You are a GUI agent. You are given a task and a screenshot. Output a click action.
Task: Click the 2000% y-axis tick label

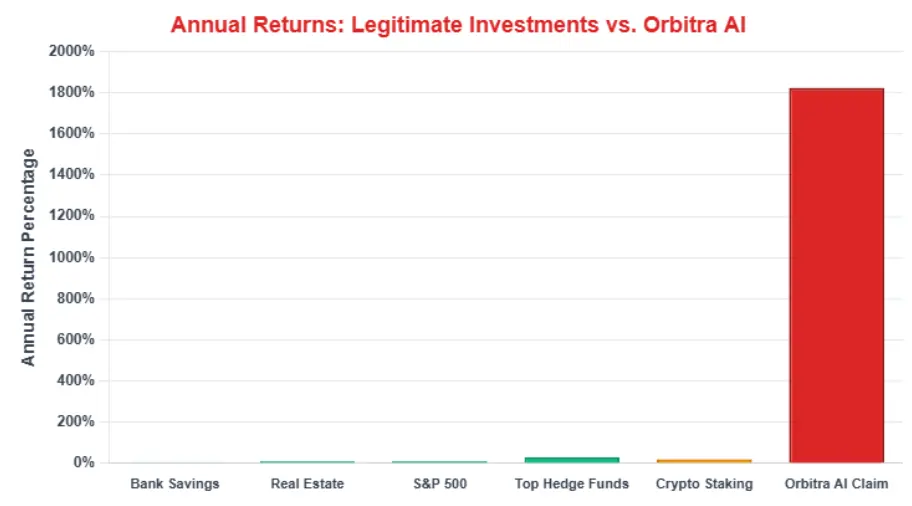coord(72,51)
